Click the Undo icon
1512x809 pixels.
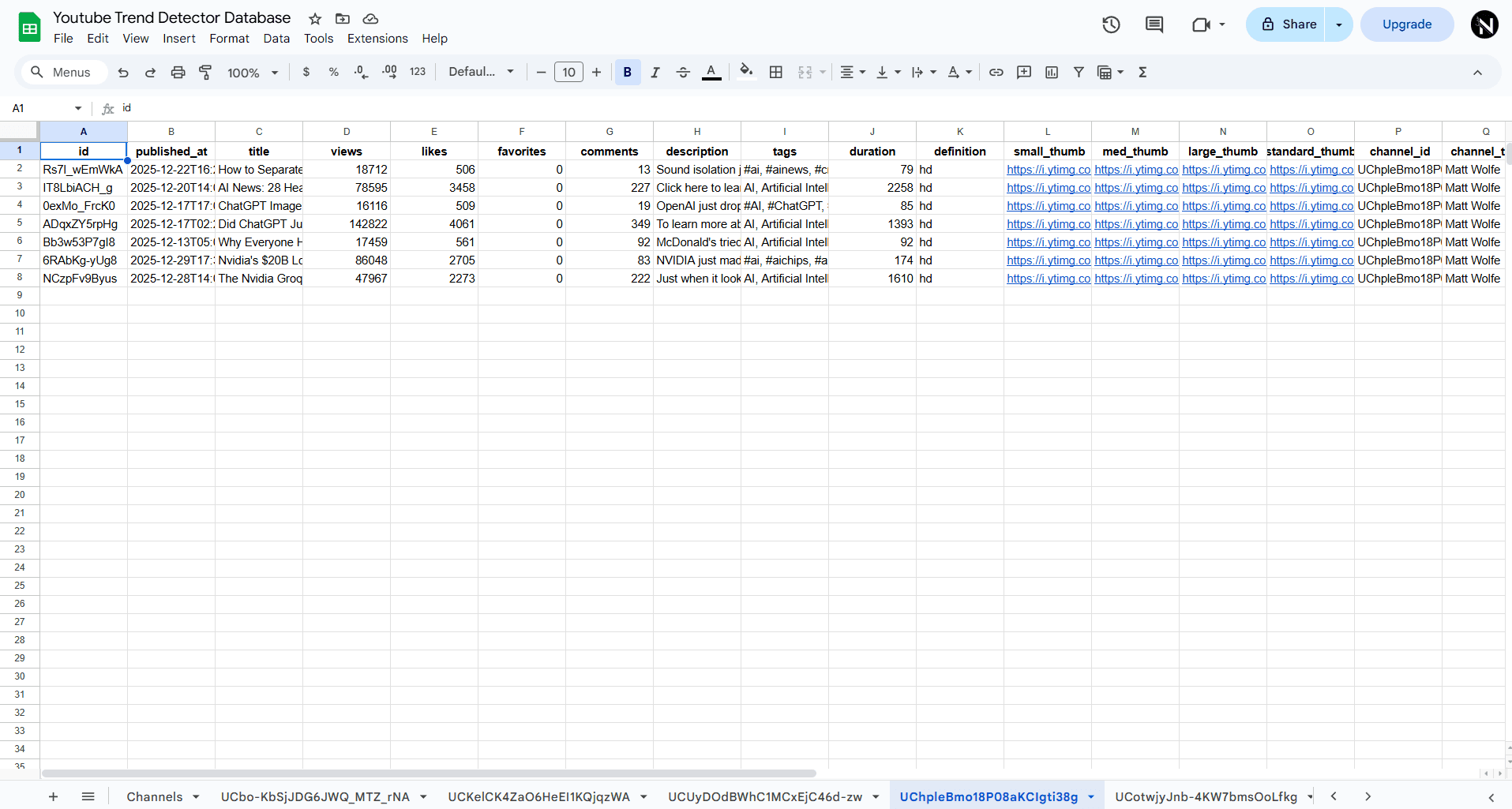[123, 73]
